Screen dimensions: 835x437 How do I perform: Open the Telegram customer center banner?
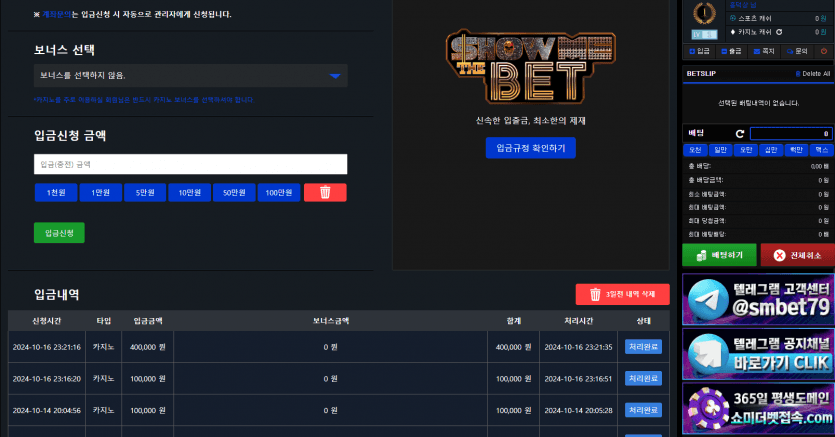[757, 297]
